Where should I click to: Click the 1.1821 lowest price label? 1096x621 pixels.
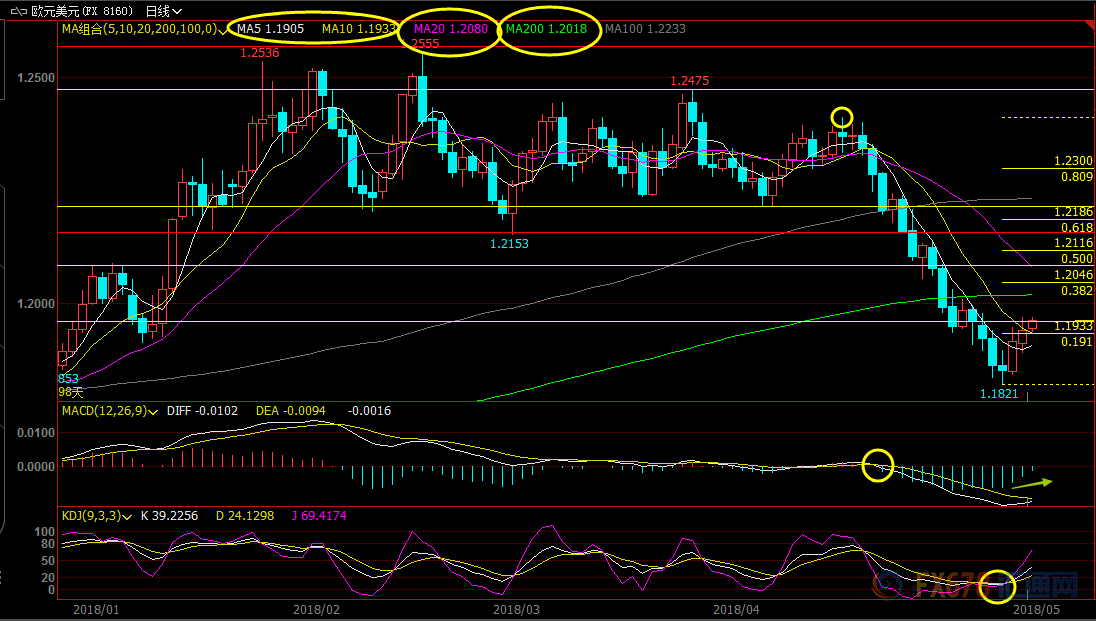click(998, 394)
